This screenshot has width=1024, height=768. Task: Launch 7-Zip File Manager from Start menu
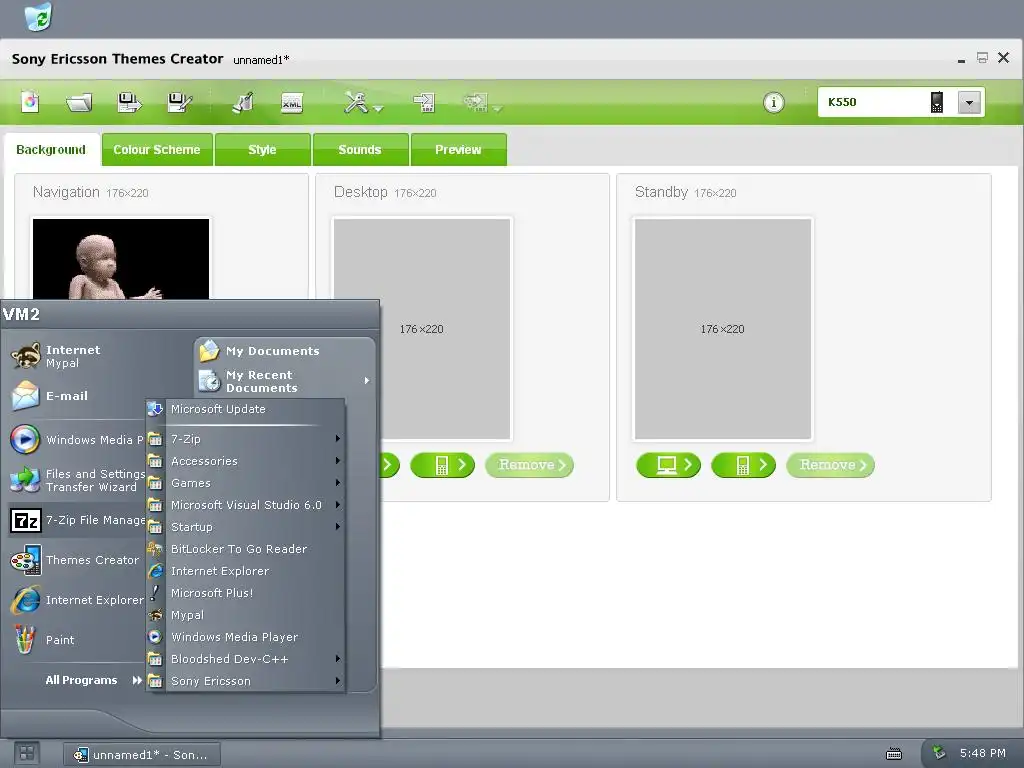point(76,520)
